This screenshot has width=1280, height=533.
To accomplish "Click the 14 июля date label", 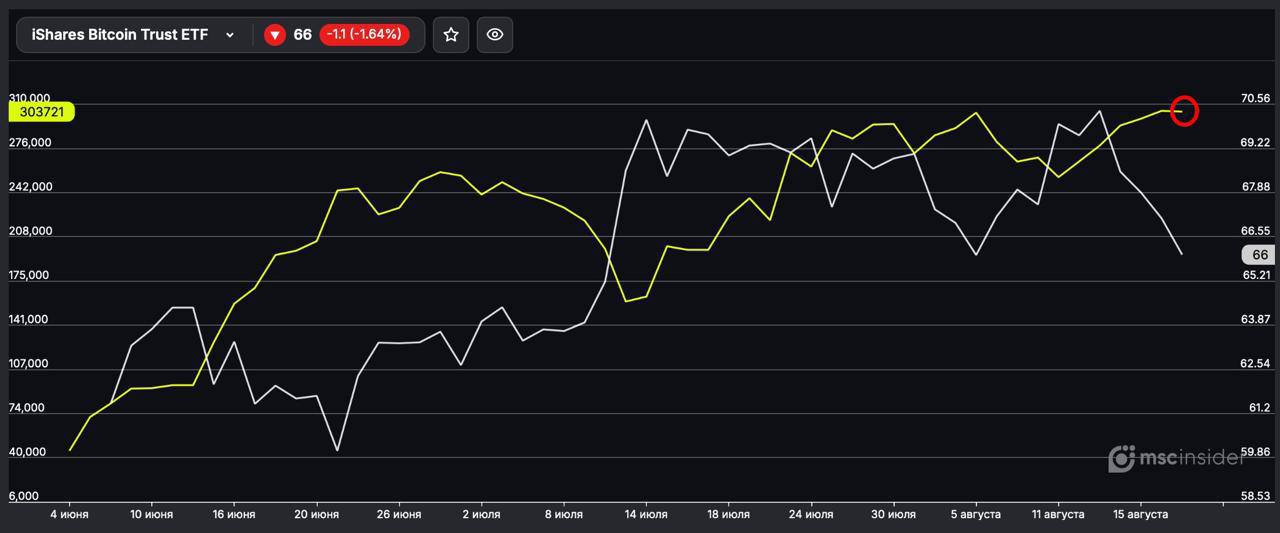I will click(647, 514).
